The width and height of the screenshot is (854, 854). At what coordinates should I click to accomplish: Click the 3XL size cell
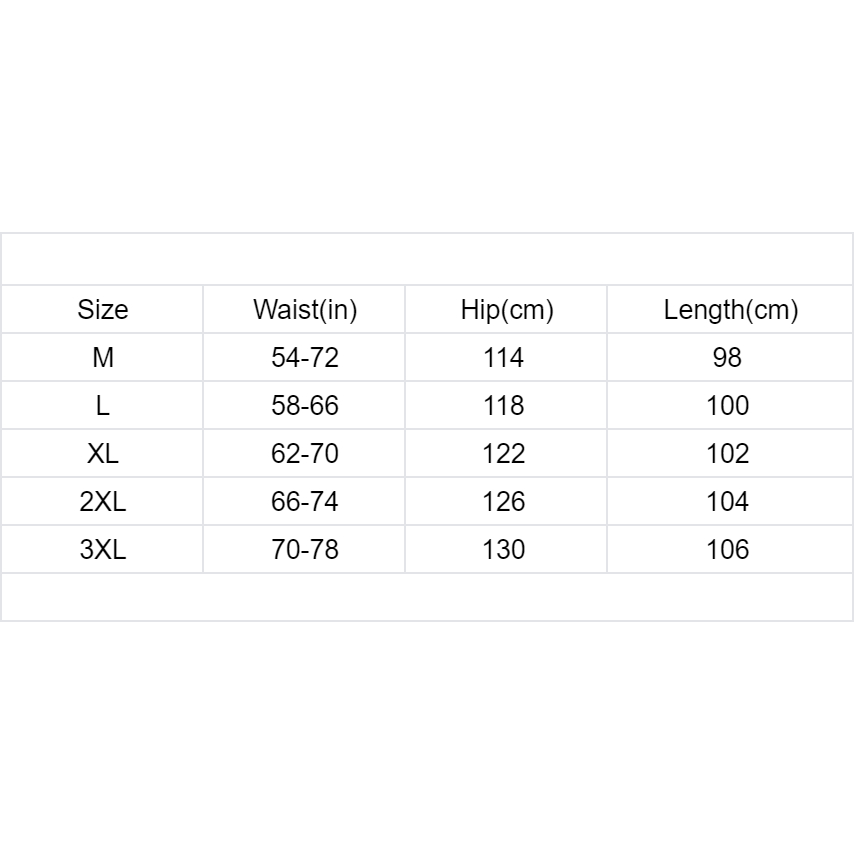[103, 550]
